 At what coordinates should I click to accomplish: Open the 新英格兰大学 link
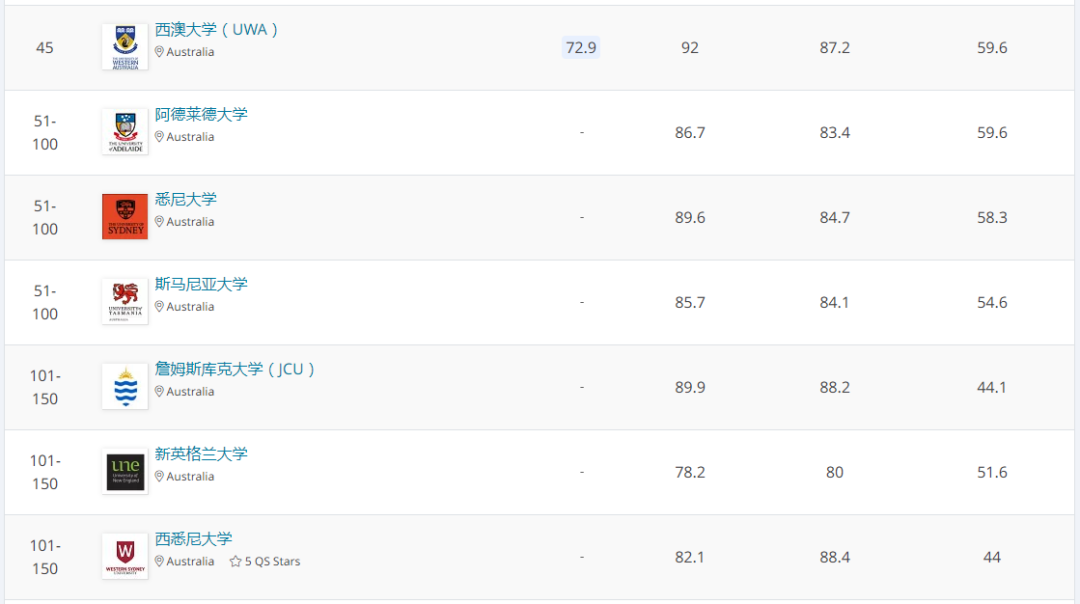click(201, 455)
